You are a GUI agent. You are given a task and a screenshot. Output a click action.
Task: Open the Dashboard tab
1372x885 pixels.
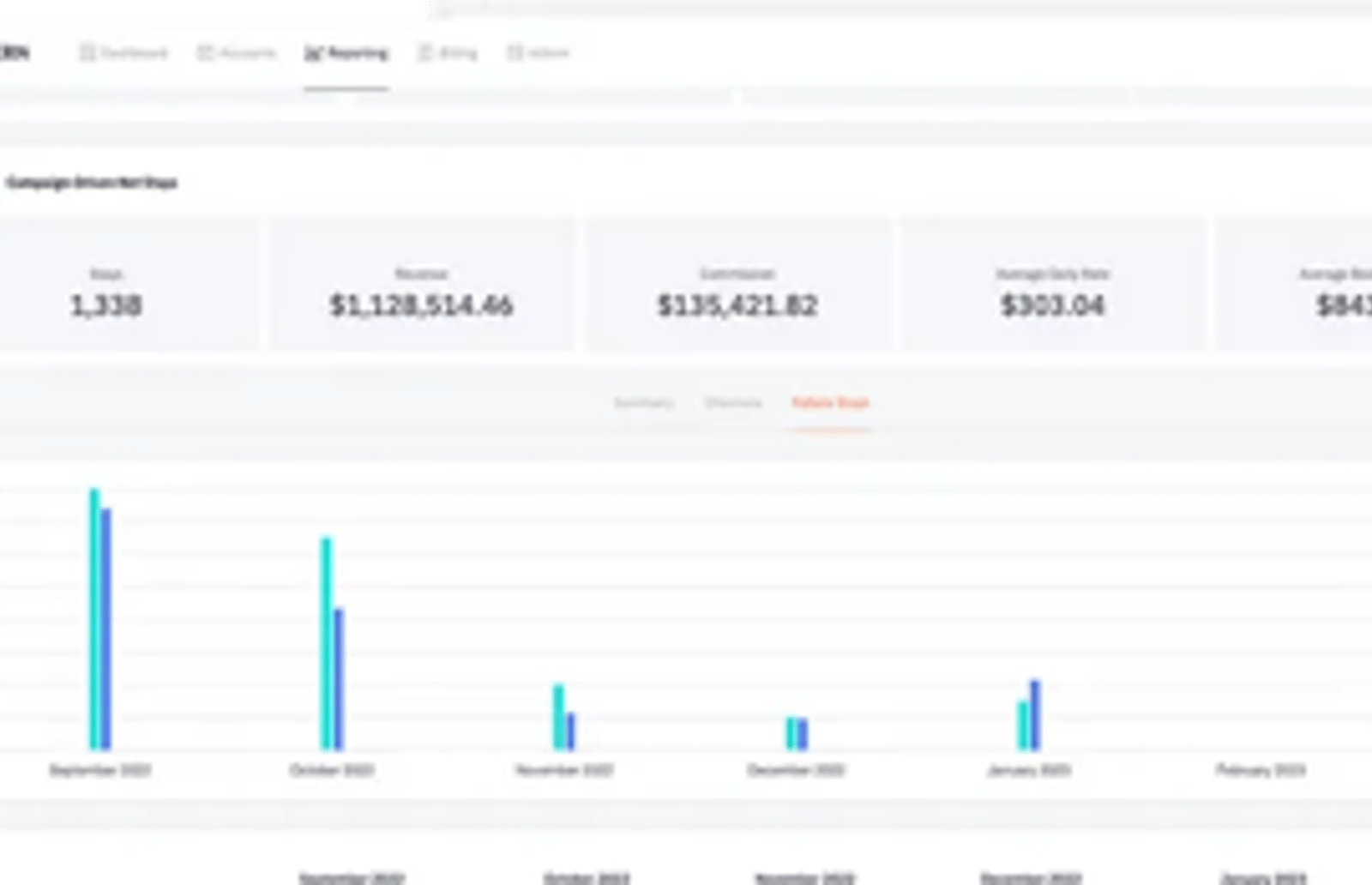[123, 53]
